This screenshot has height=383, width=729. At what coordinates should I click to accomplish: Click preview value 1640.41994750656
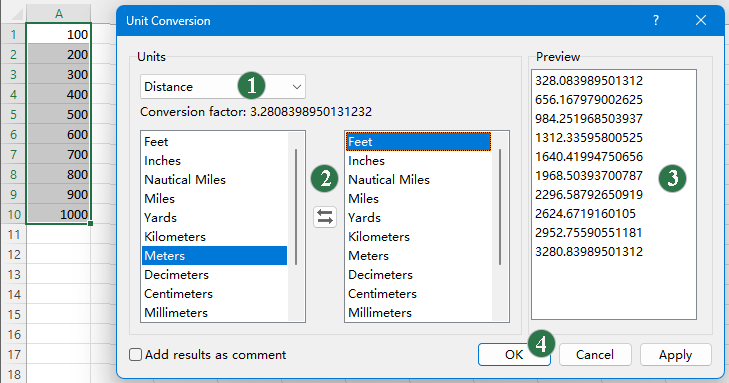(x=589, y=157)
